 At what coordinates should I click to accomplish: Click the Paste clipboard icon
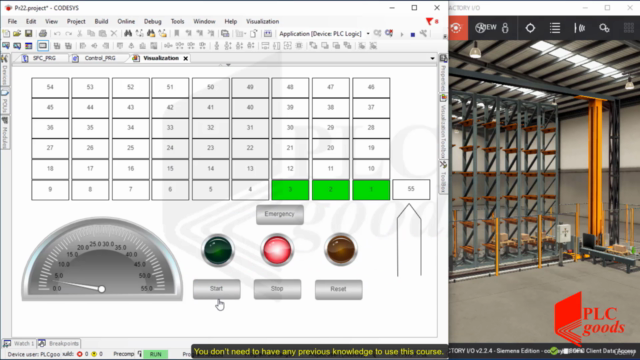[102, 33]
